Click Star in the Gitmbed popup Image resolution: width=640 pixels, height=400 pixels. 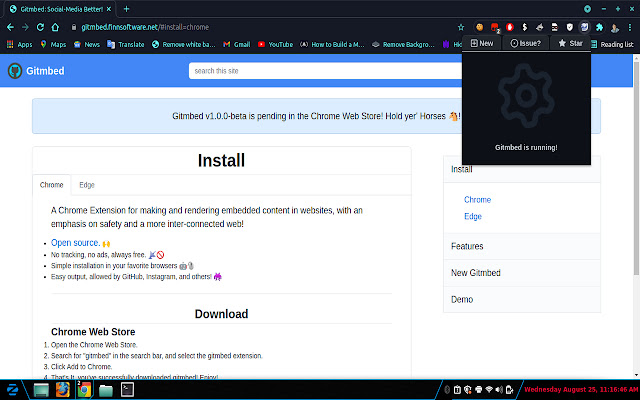pos(570,43)
